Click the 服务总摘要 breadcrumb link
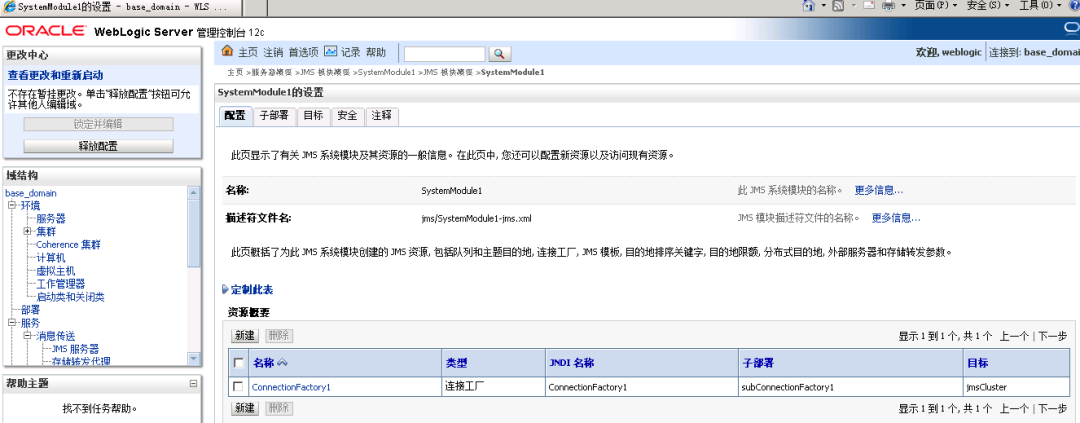Viewport: 1080px width, 423px height. (x=271, y=72)
